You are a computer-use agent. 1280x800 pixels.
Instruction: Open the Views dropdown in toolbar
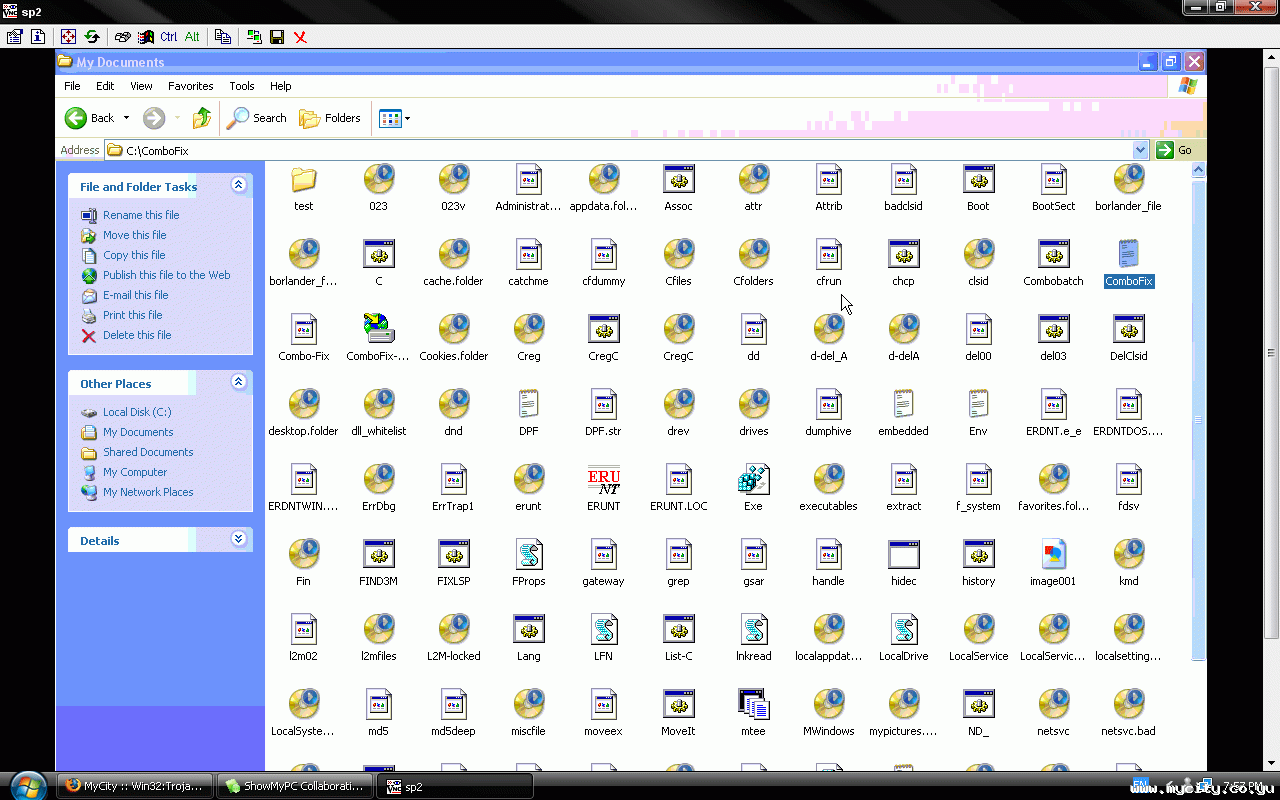[395, 118]
